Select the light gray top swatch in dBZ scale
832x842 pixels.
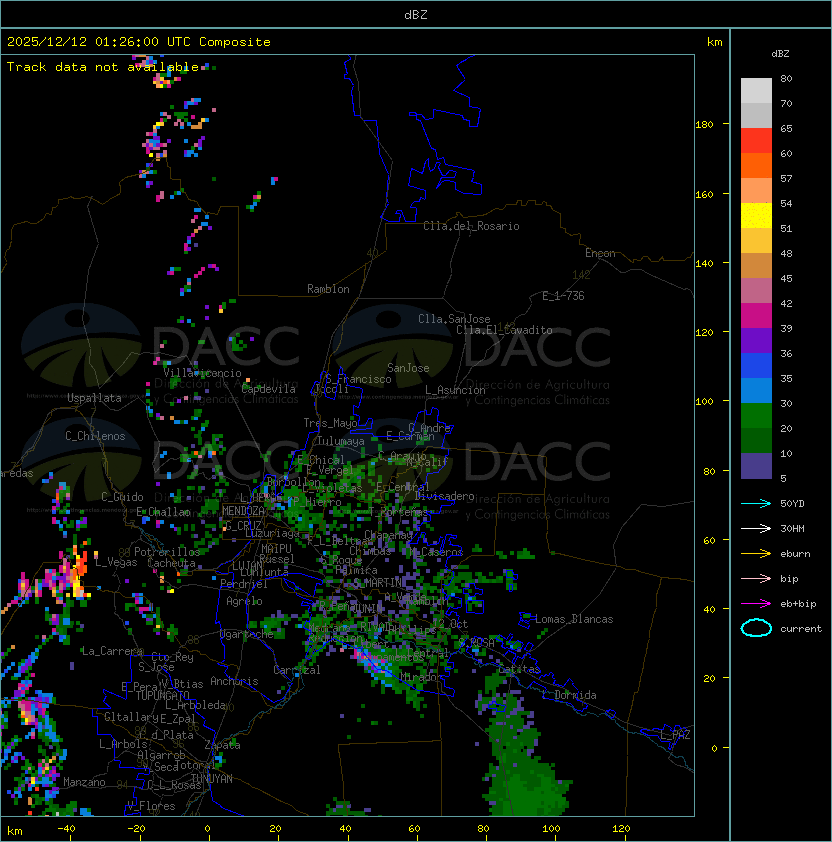click(x=756, y=90)
